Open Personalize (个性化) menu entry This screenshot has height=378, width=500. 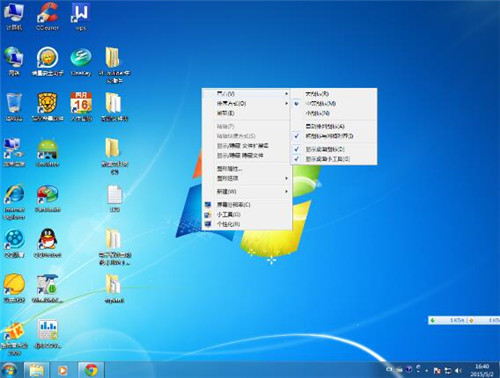247,224
